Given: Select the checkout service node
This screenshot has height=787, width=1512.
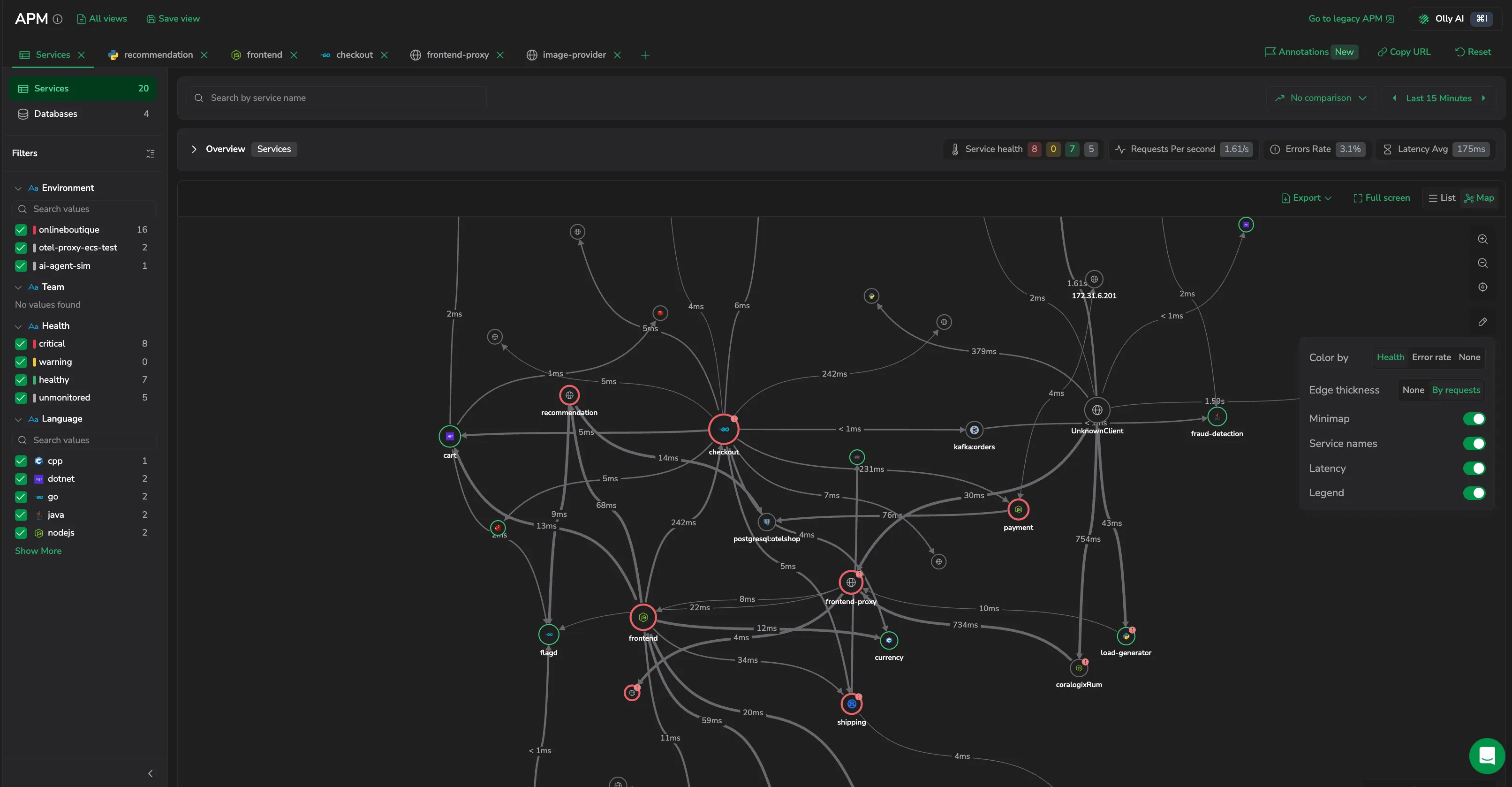Looking at the screenshot, I should tap(724, 430).
